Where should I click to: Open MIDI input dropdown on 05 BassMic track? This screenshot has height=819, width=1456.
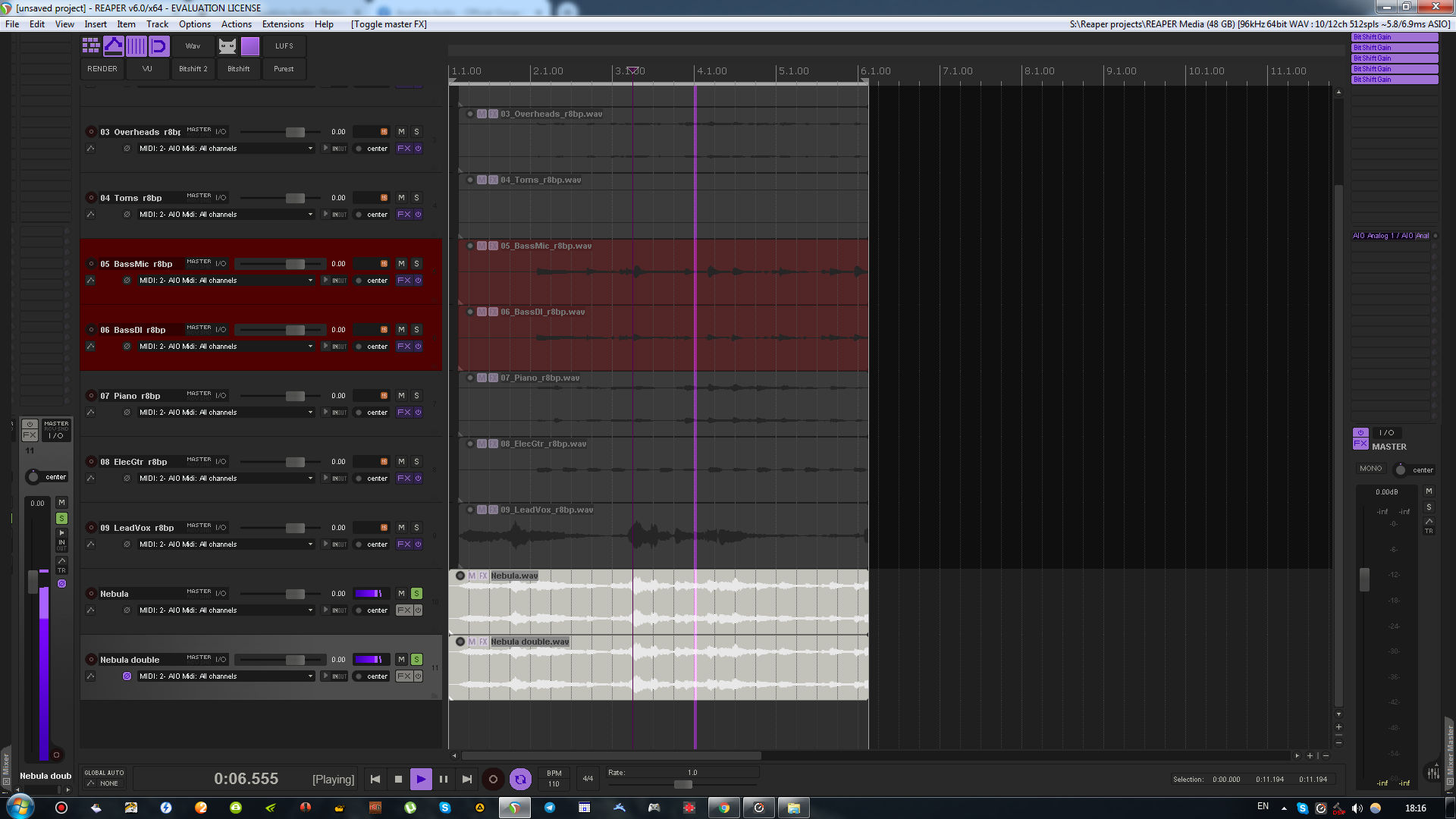(x=226, y=281)
